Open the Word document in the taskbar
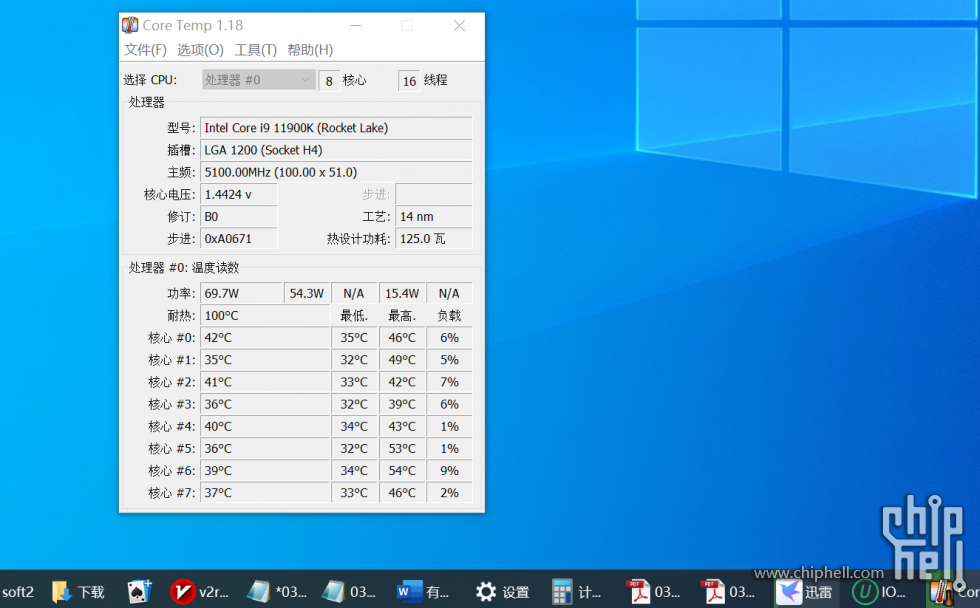 point(422,591)
